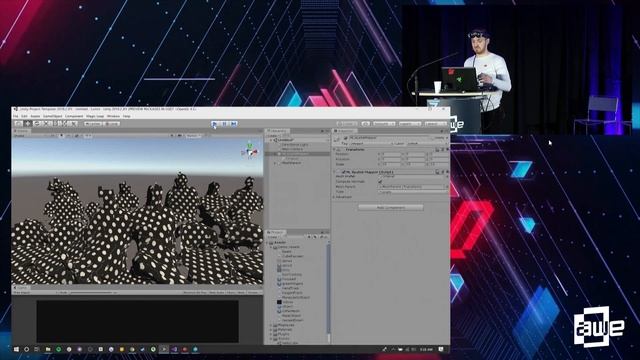Viewport: 640px width, 360px height.
Task: Expand the MeshParent hierarchy item
Action: [x=276, y=162]
